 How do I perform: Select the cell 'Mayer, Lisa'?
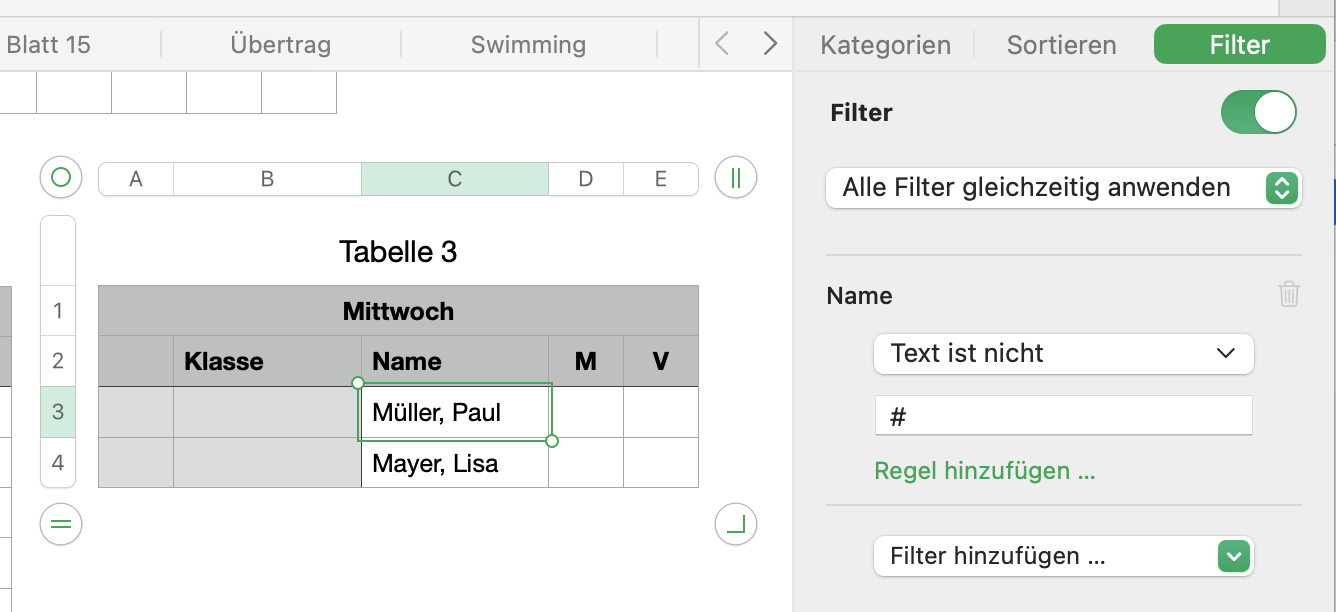pyautogui.click(x=454, y=463)
